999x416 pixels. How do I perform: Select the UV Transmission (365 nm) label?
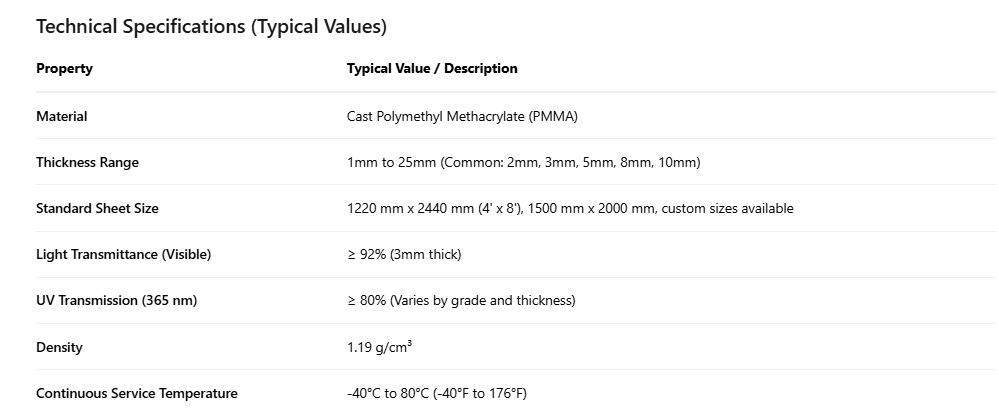(x=115, y=301)
